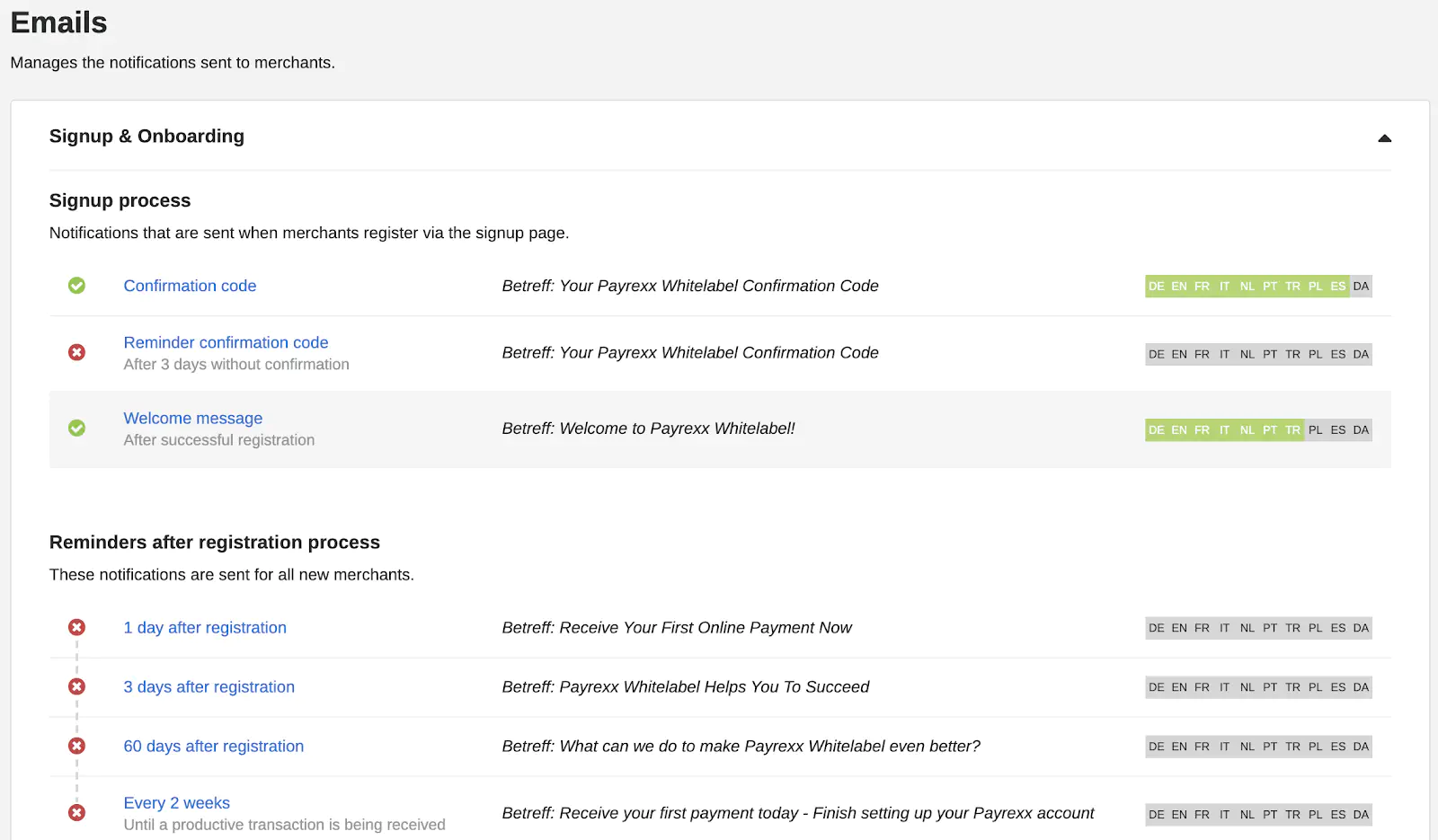Open 3 days after registration reminder
1438x840 pixels.
(209, 686)
